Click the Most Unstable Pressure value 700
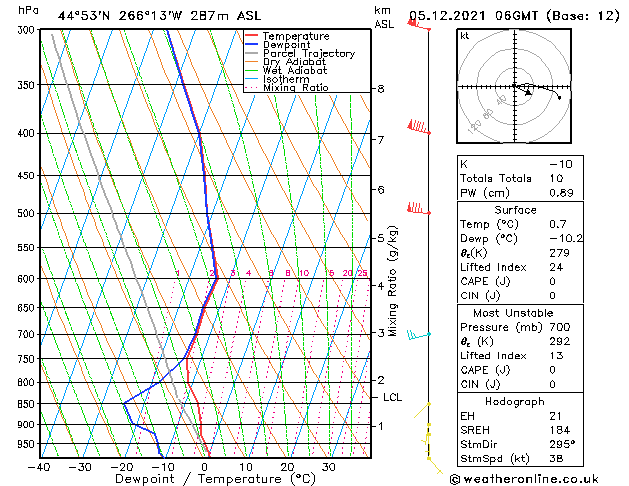The height and width of the screenshot is (486, 629). (560, 327)
